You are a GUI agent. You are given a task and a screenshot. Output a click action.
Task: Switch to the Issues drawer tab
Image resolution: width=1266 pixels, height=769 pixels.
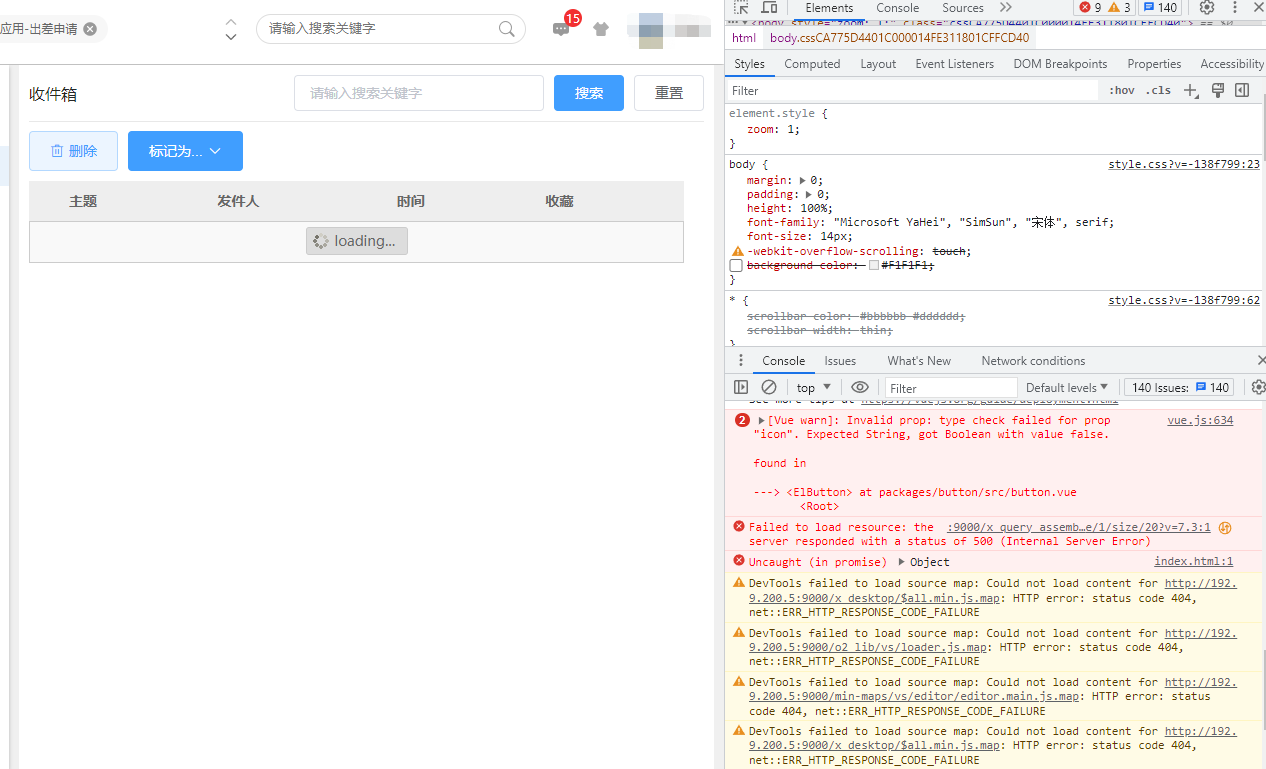(840, 361)
